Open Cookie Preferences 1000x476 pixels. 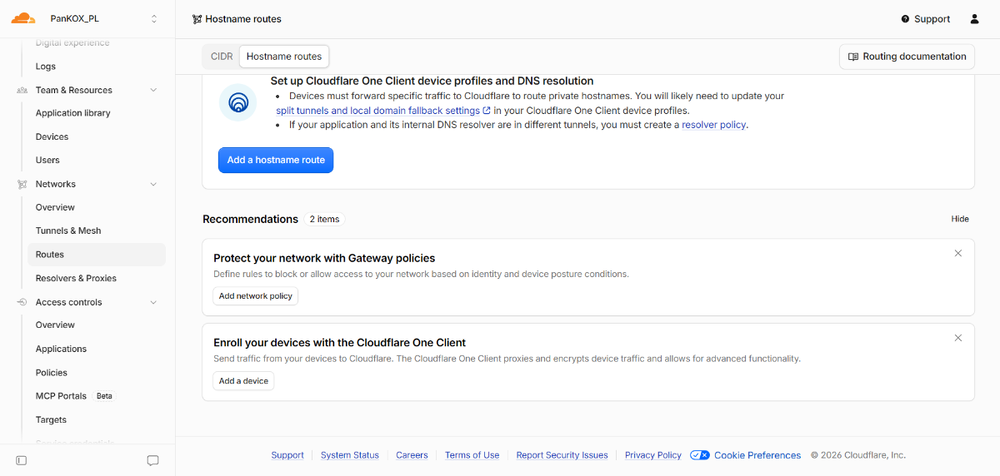click(757, 455)
